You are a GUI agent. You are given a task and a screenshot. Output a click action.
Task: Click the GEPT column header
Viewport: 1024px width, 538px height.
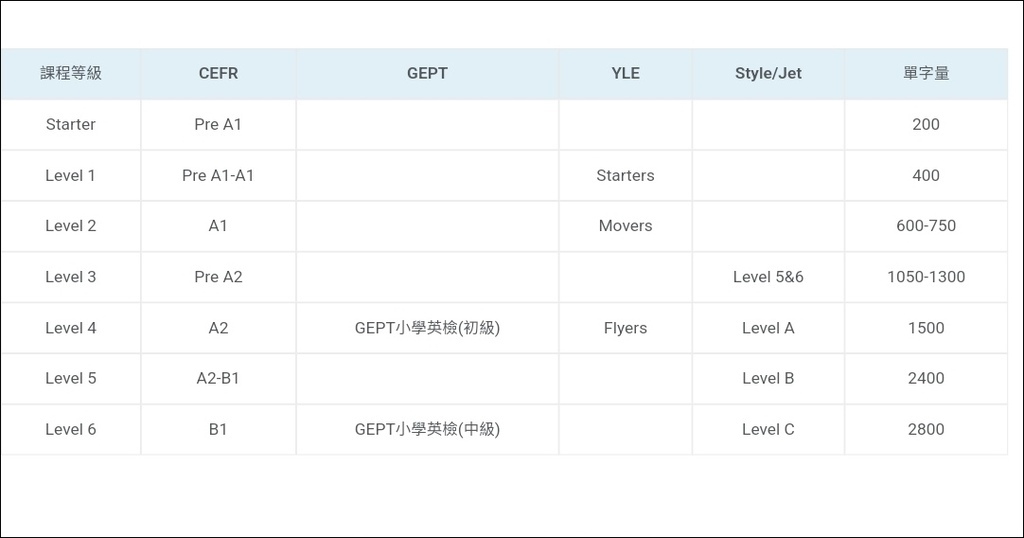(x=427, y=73)
